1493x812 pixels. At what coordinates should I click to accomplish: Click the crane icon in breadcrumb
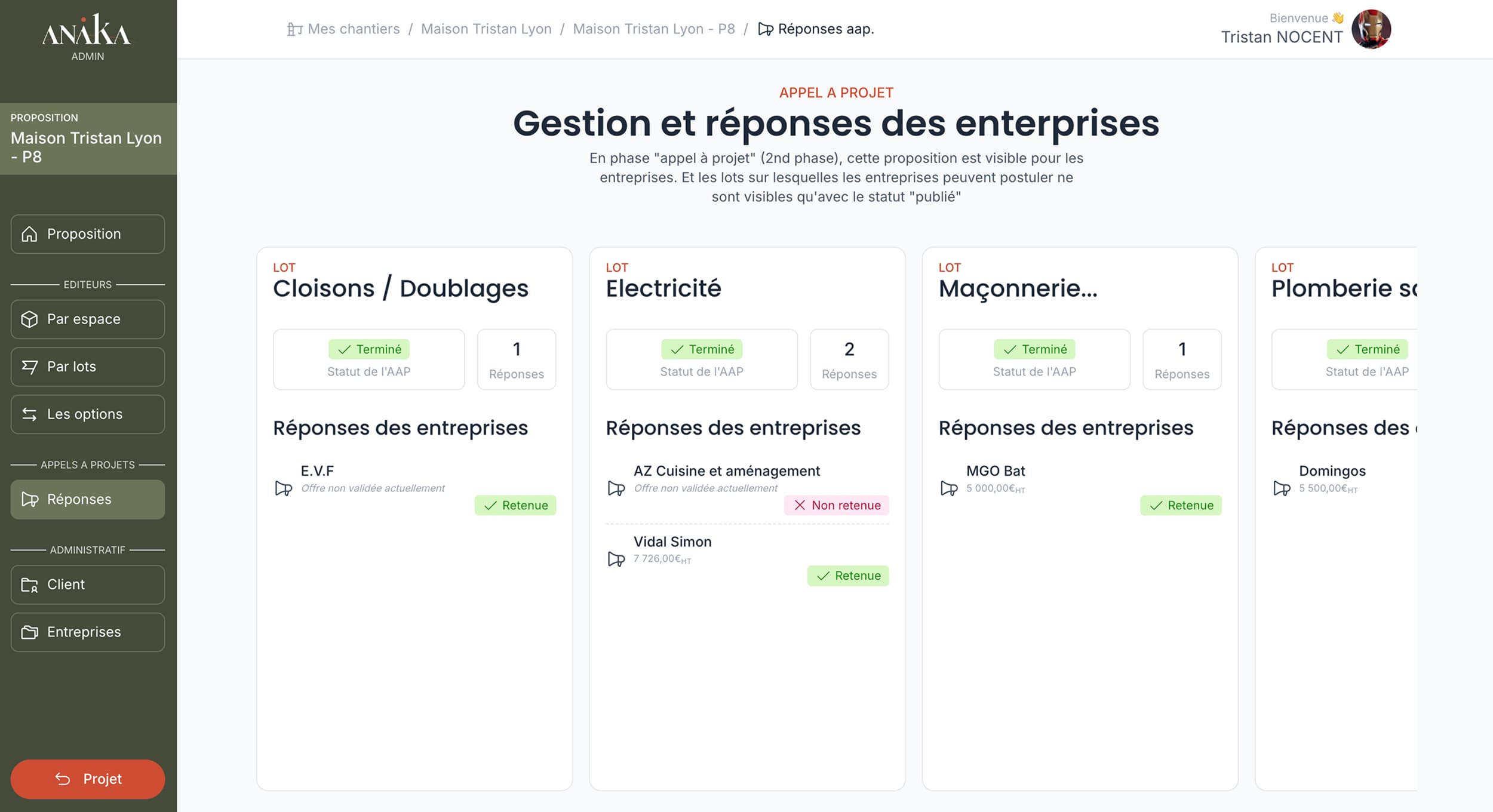294,29
